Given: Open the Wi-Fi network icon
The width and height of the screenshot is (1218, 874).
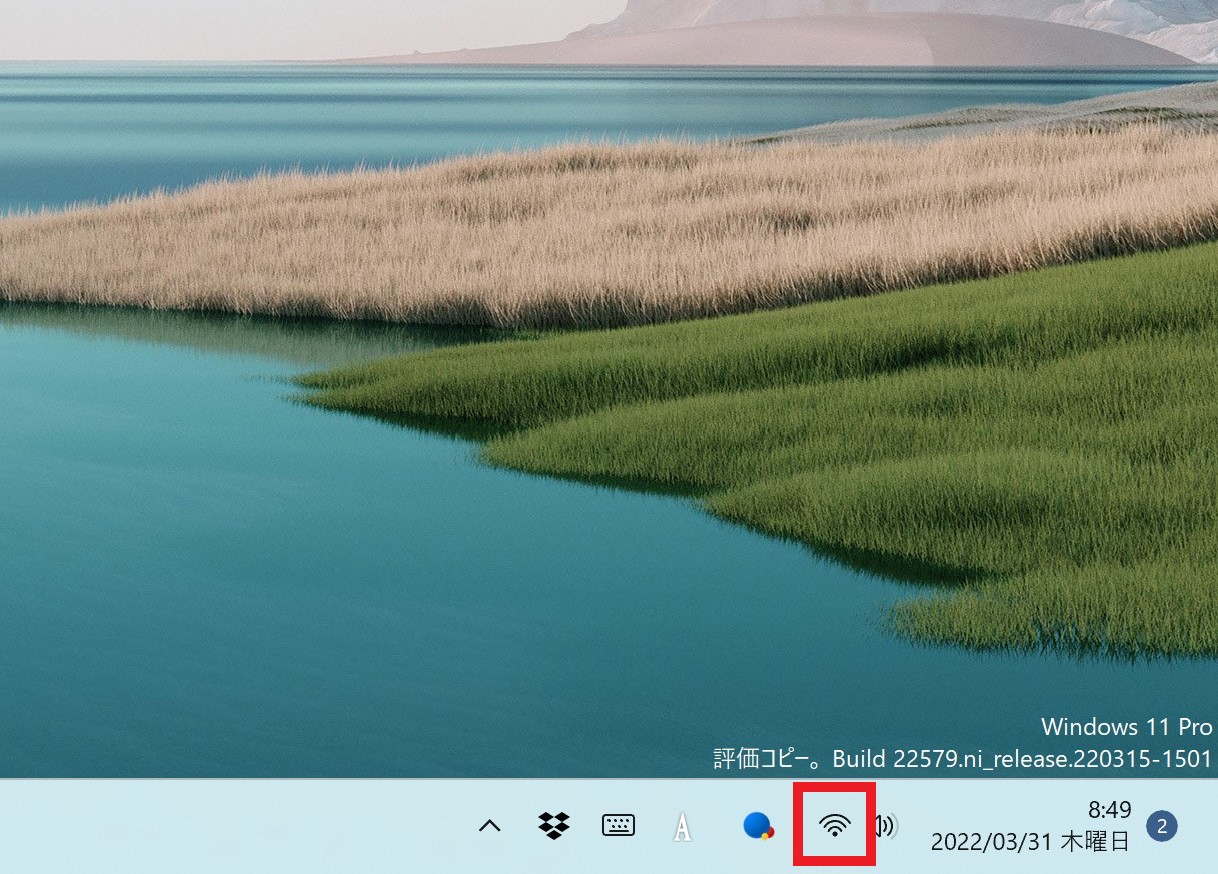Looking at the screenshot, I should coord(834,825).
